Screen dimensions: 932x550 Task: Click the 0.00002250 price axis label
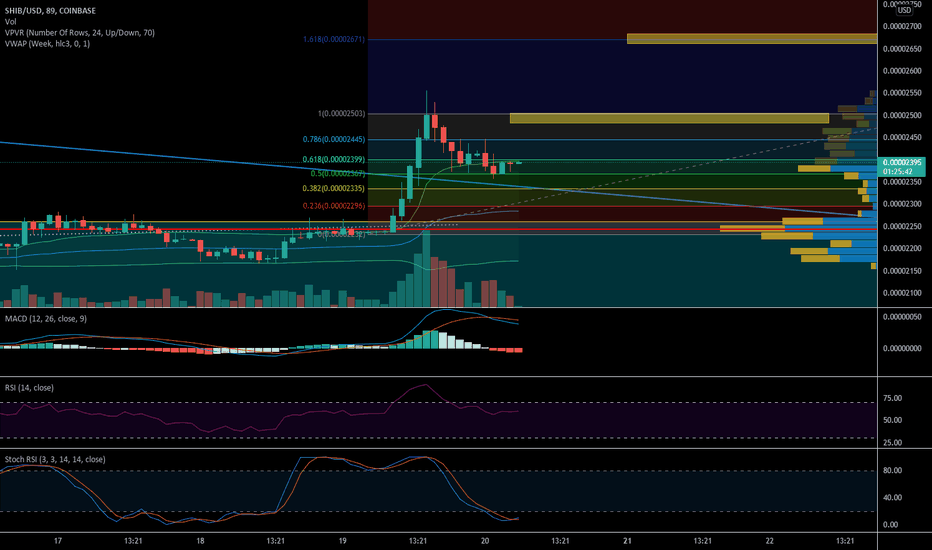[x=902, y=227]
